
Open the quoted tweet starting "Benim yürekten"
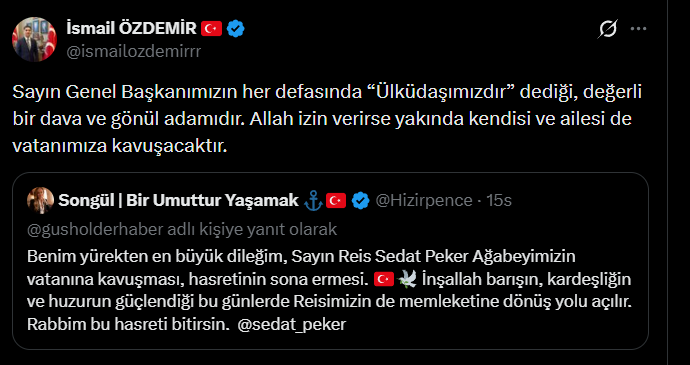pyautogui.click(x=330, y=261)
